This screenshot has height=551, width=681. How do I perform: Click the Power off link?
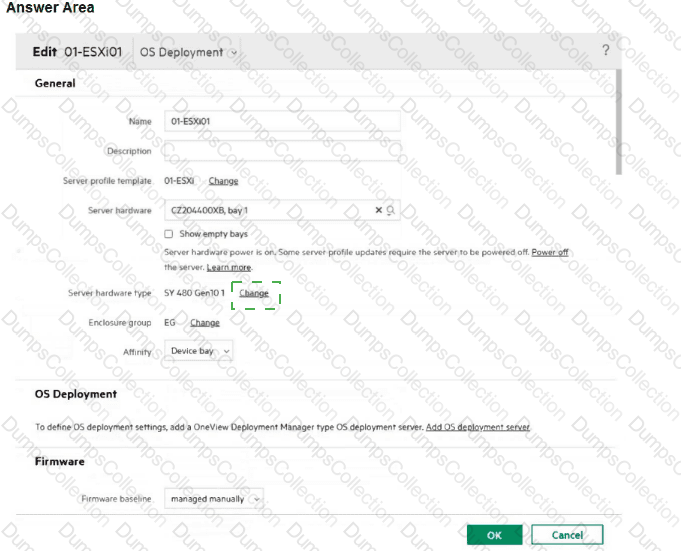pos(550,252)
